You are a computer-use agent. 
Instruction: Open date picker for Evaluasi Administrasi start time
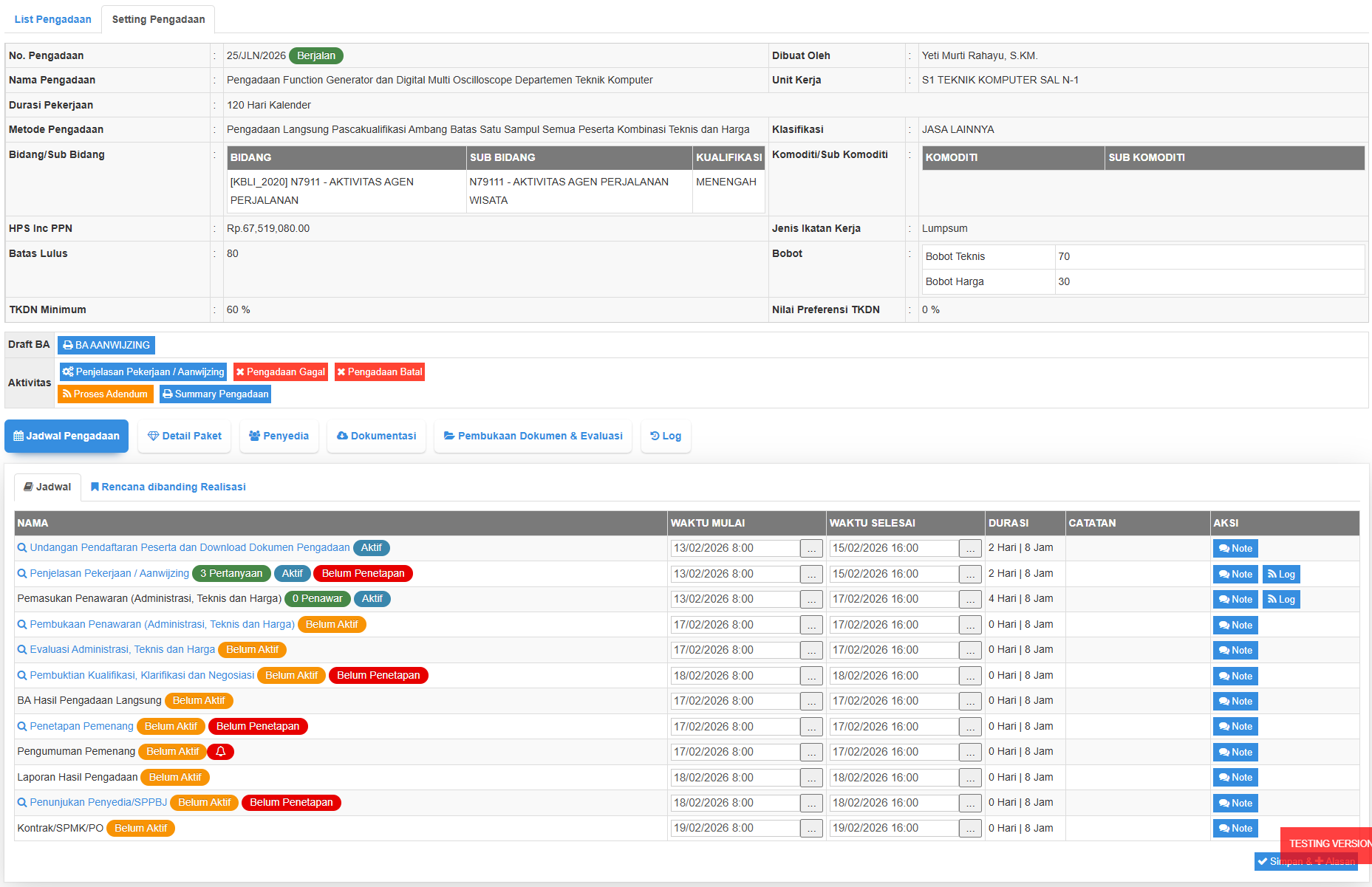(811, 651)
